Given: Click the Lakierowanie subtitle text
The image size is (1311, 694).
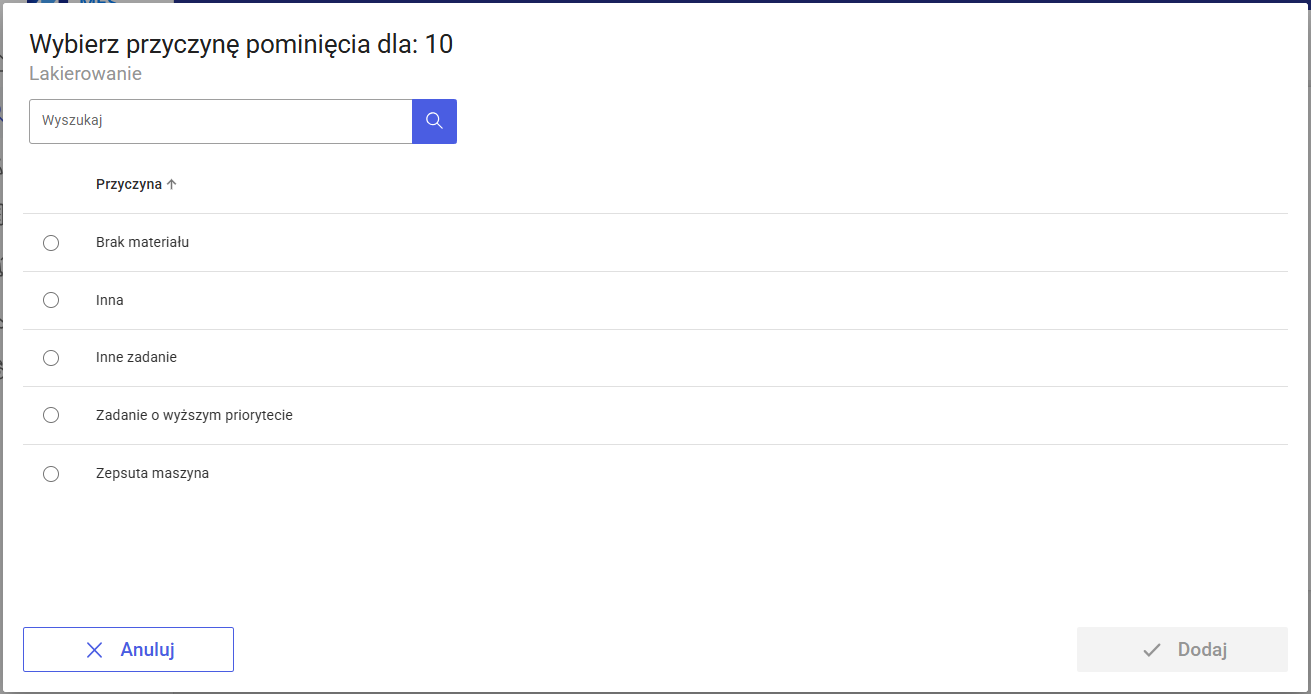Looking at the screenshot, I should click(85, 74).
